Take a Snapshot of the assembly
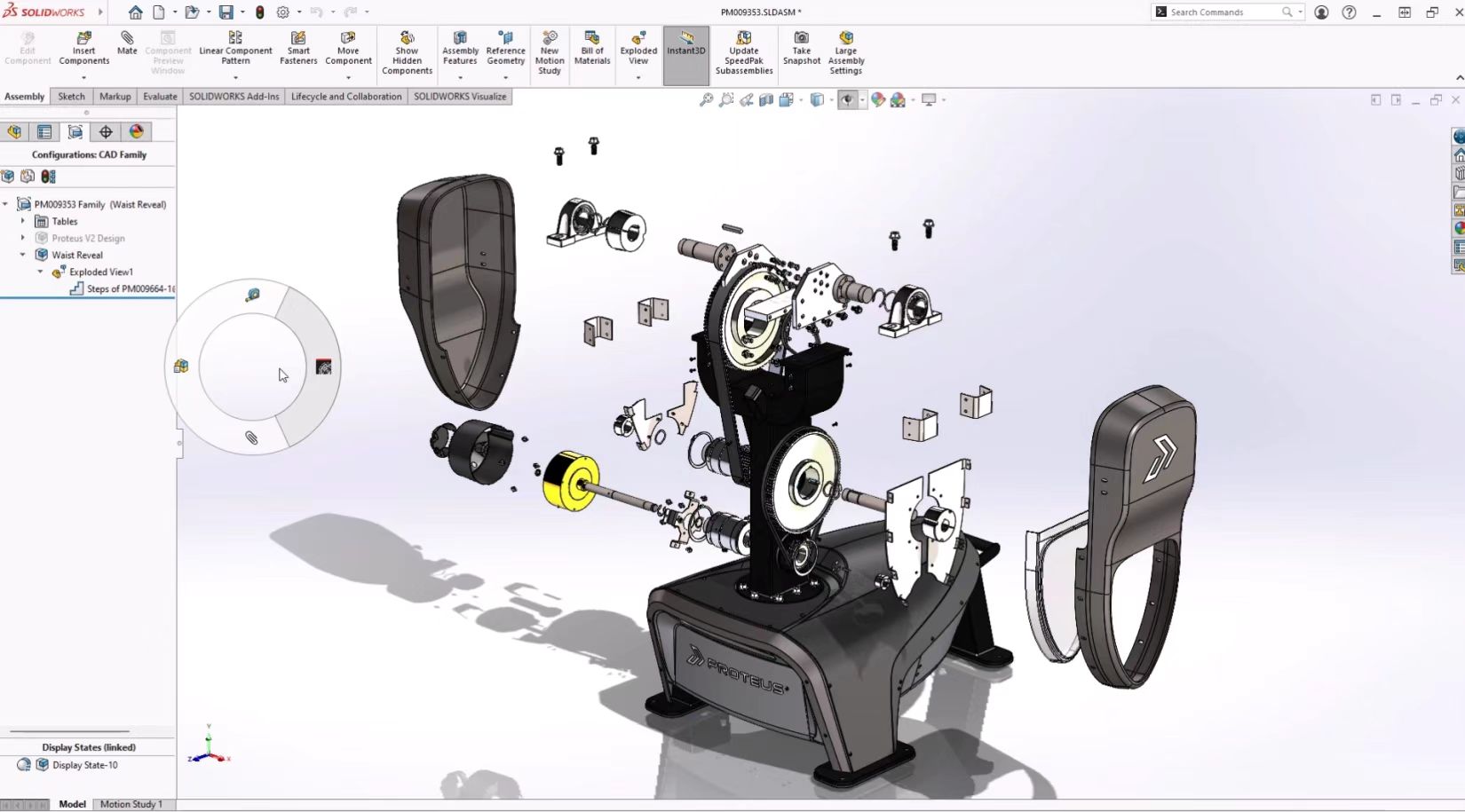Viewport: 1465px width, 812px height. (801, 48)
